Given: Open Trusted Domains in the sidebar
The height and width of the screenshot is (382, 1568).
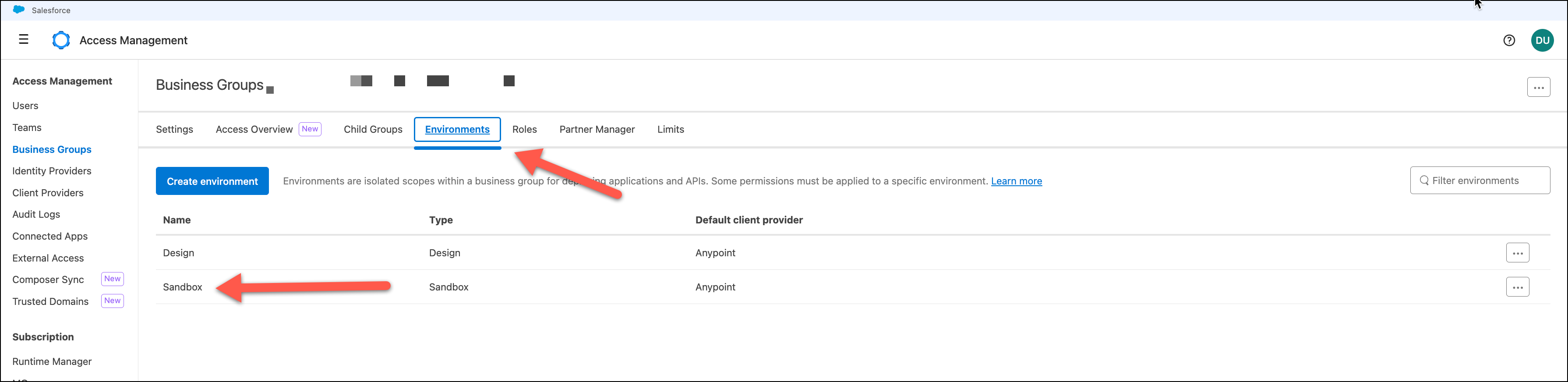Looking at the screenshot, I should [x=50, y=301].
